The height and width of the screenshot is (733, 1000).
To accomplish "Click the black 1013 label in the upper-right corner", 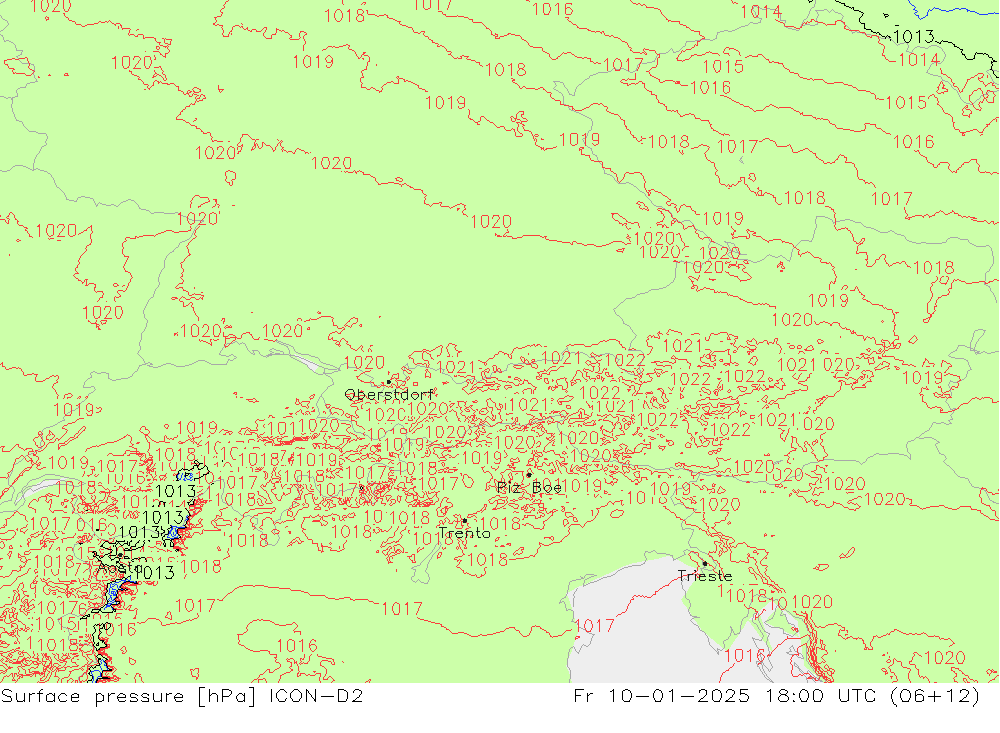I will tap(914, 36).
